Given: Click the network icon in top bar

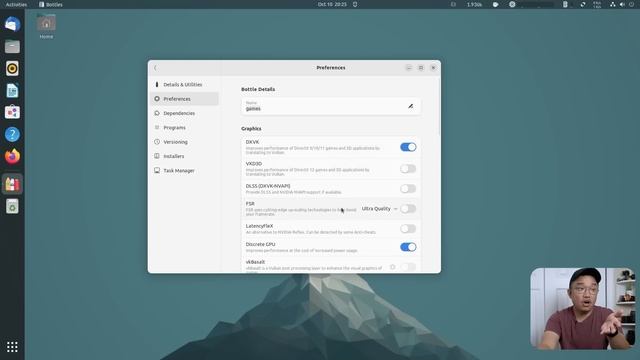Looking at the screenshot, I should tap(613, 4).
